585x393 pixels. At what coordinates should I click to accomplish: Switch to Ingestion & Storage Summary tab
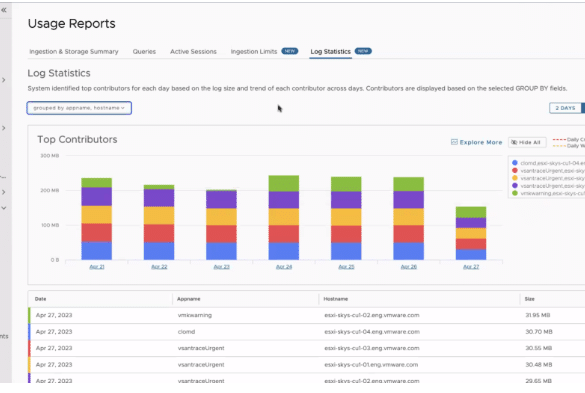click(74, 52)
